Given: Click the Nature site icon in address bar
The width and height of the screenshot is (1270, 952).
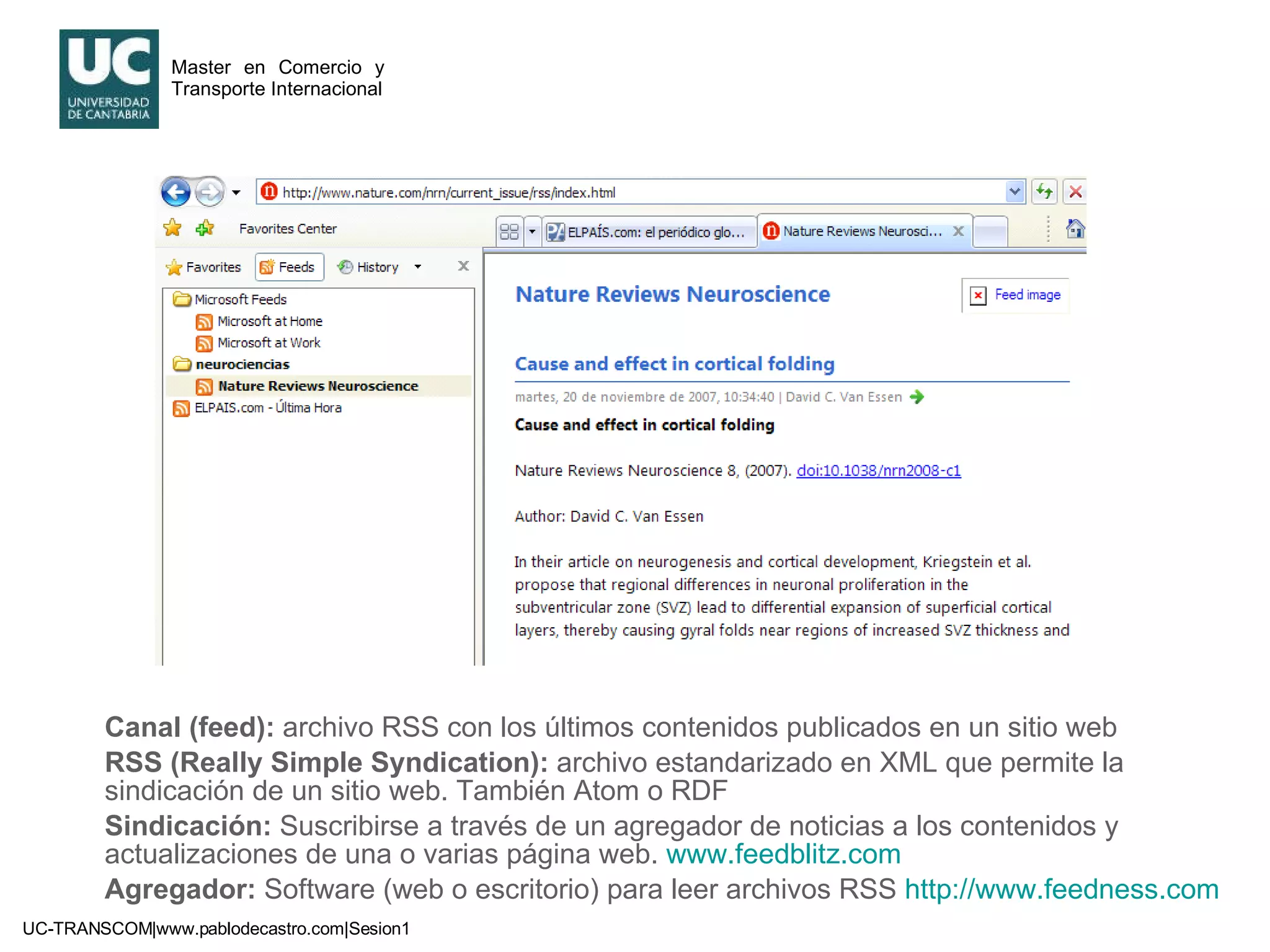Looking at the screenshot, I should click(269, 192).
